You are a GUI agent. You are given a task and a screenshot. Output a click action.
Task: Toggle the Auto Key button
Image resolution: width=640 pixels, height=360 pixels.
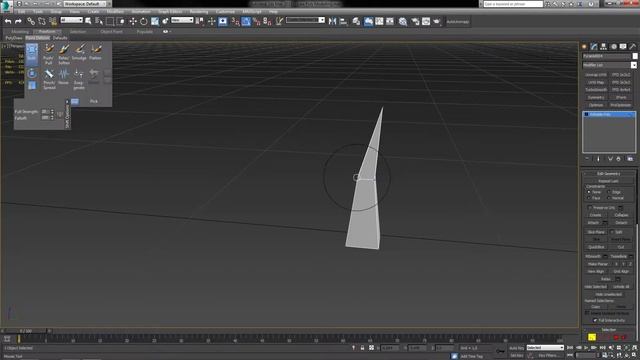516,348
